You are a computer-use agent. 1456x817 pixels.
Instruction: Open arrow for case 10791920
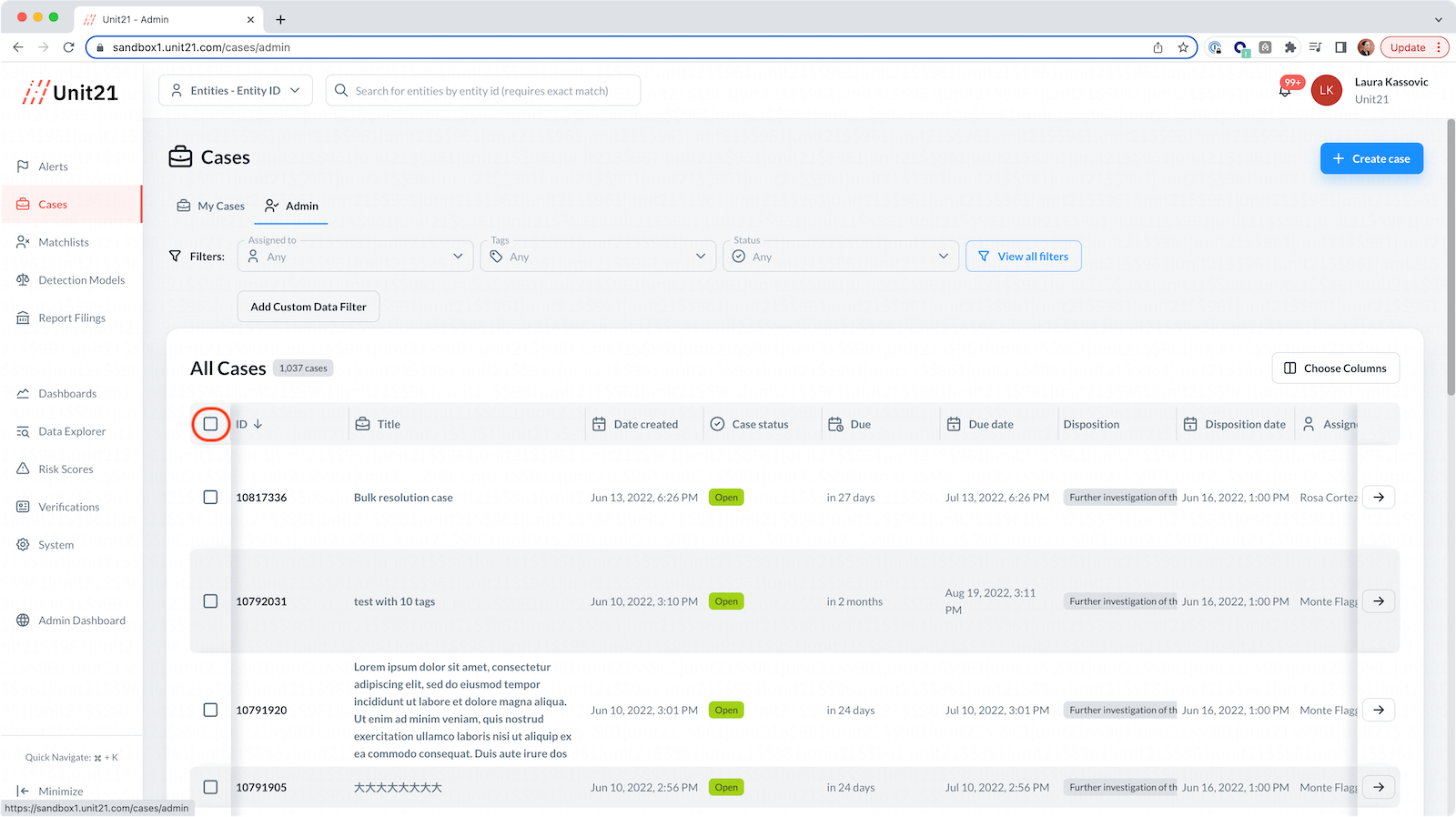tap(1379, 710)
